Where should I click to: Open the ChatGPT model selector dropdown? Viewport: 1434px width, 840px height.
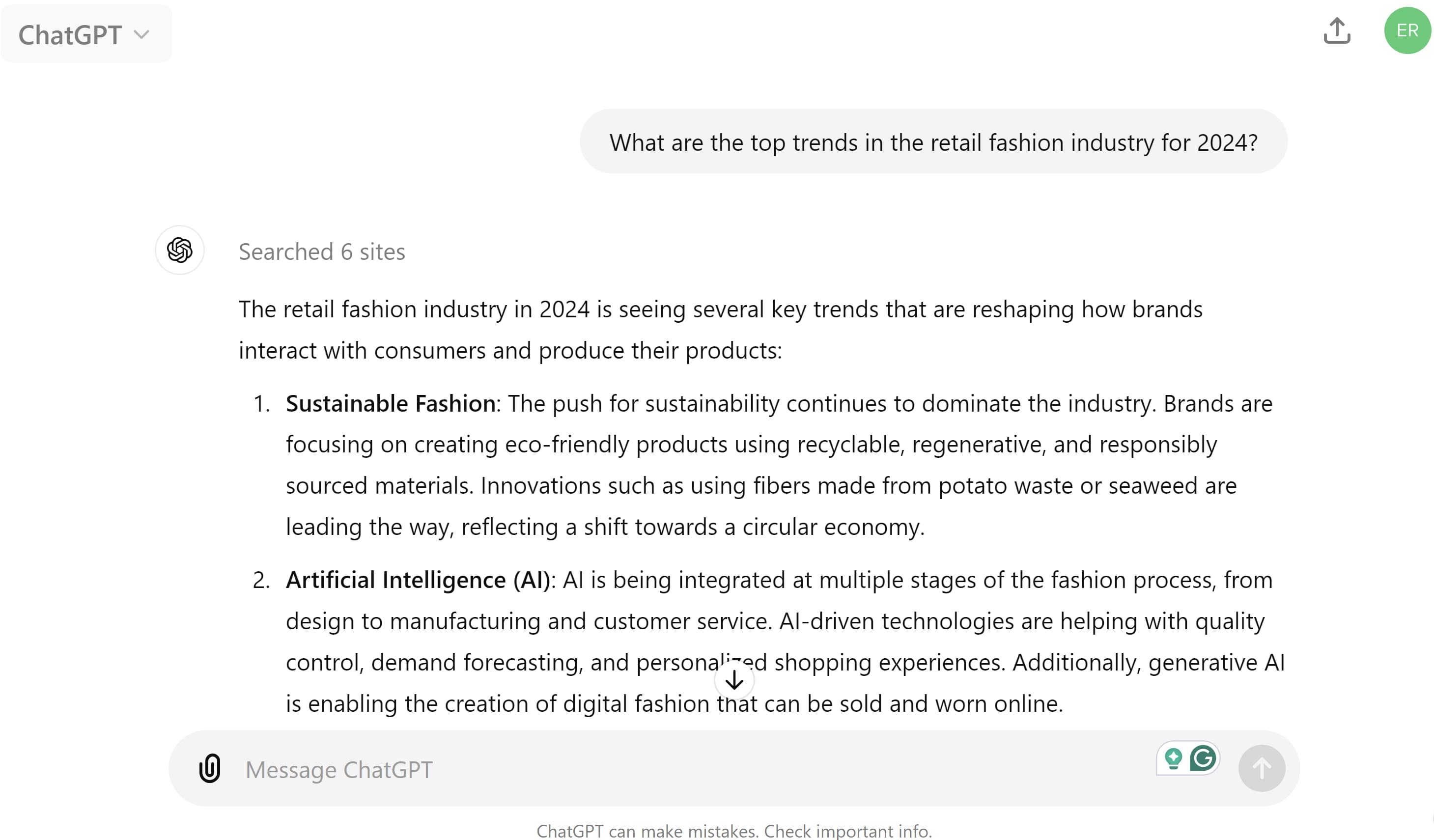point(85,34)
